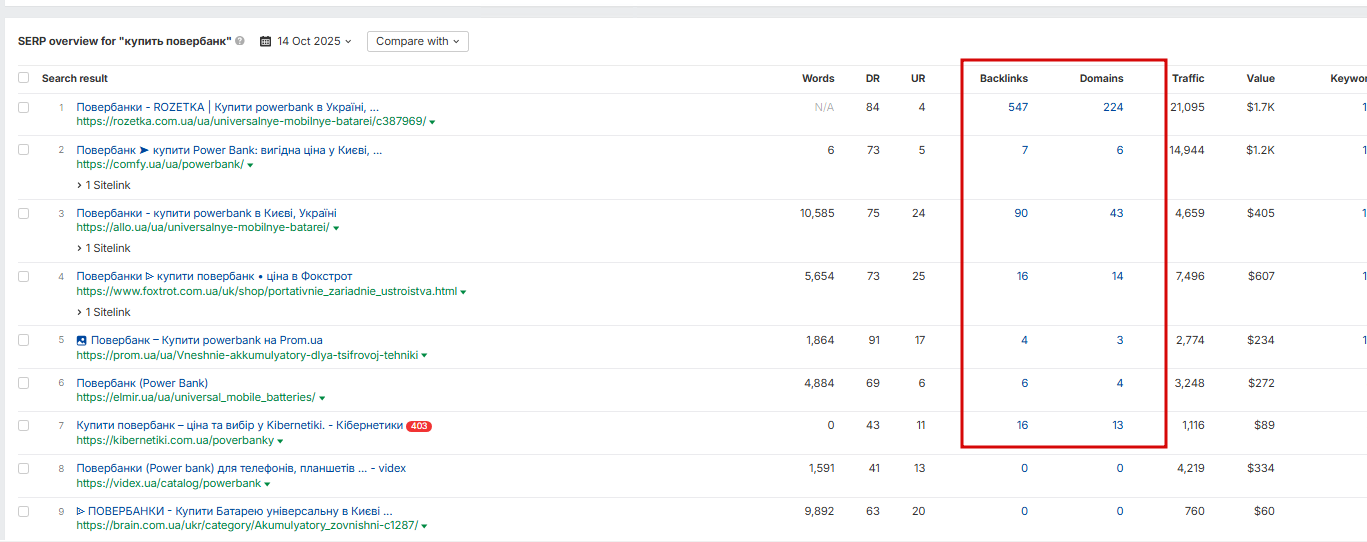The width and height of the screenshot is (1367, 542).
Task: Open the Купити повербанк Kibernetiki title
Action: coord(239,425)
